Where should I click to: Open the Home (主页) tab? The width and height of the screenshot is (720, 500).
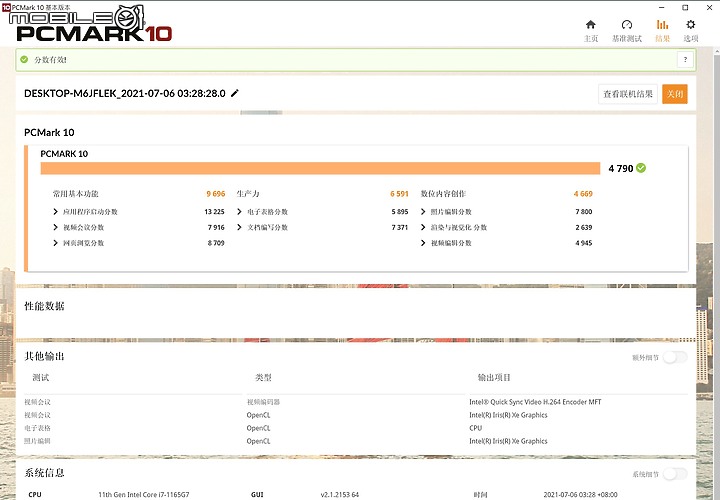(x=591, y=31)
